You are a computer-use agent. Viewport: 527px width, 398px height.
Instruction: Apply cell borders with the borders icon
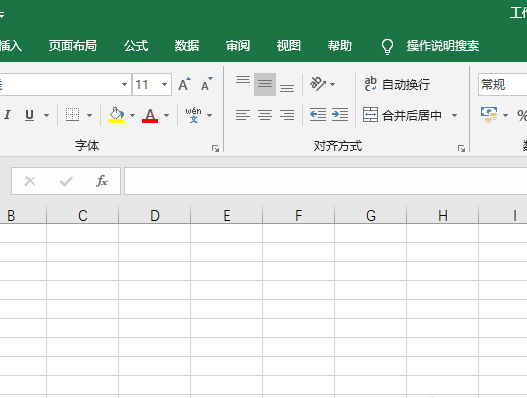tap(72, 115)
